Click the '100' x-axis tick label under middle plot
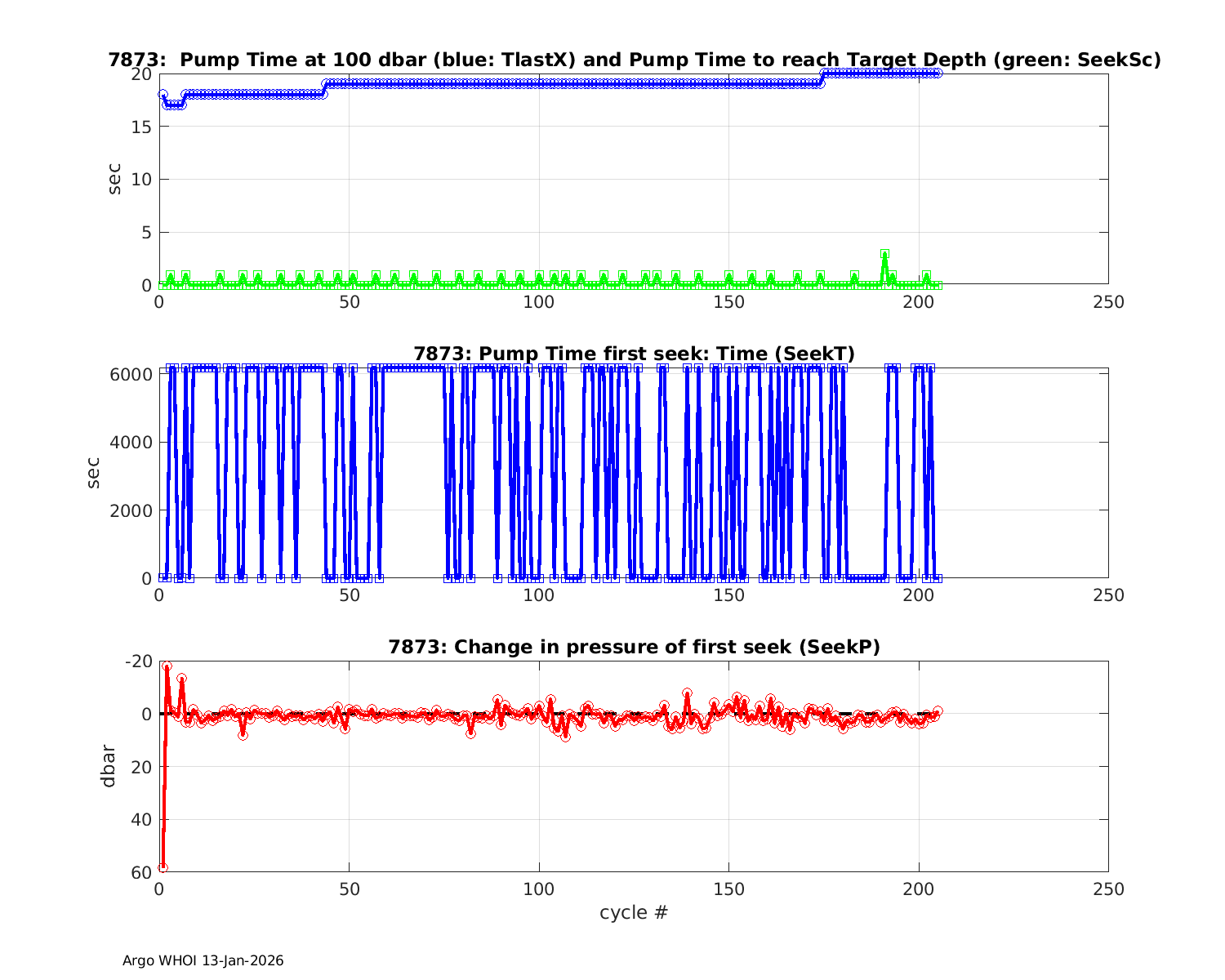 pyautogui.click(x=538, y=595)
